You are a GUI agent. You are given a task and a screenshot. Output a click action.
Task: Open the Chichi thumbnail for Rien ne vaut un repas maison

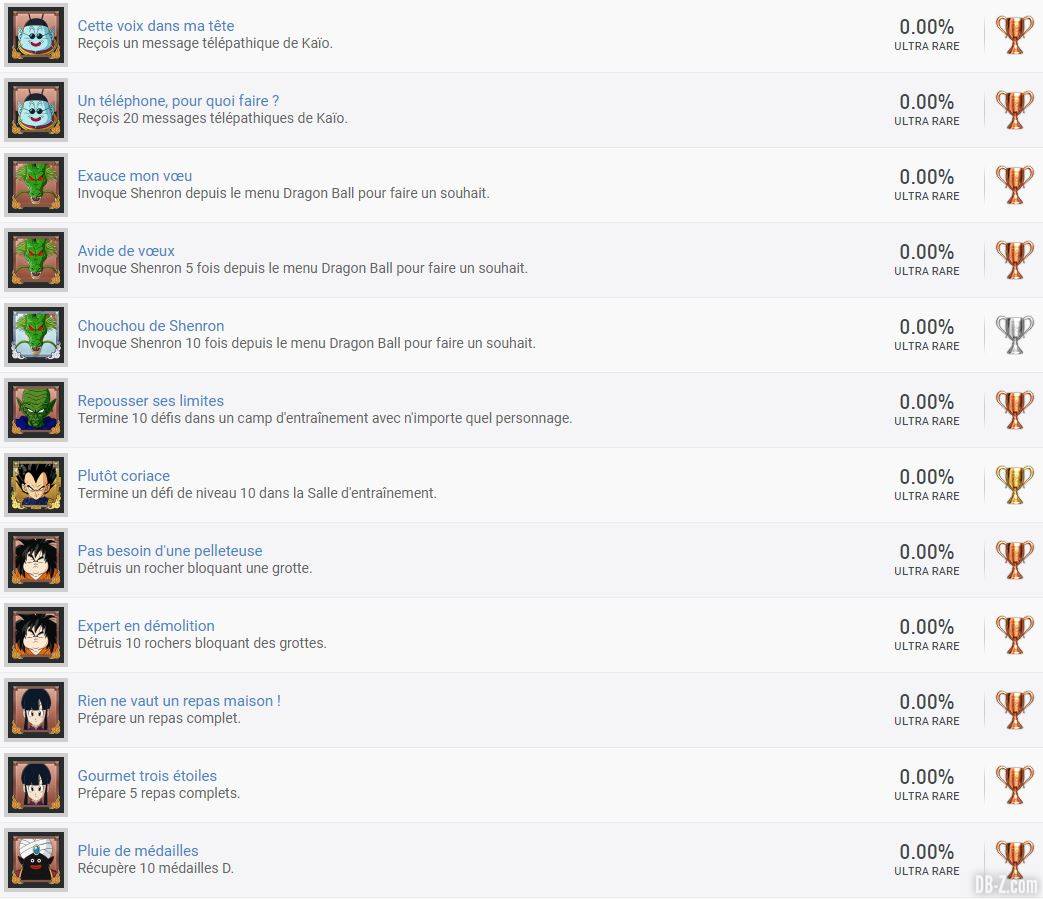(x=36, y=709)
